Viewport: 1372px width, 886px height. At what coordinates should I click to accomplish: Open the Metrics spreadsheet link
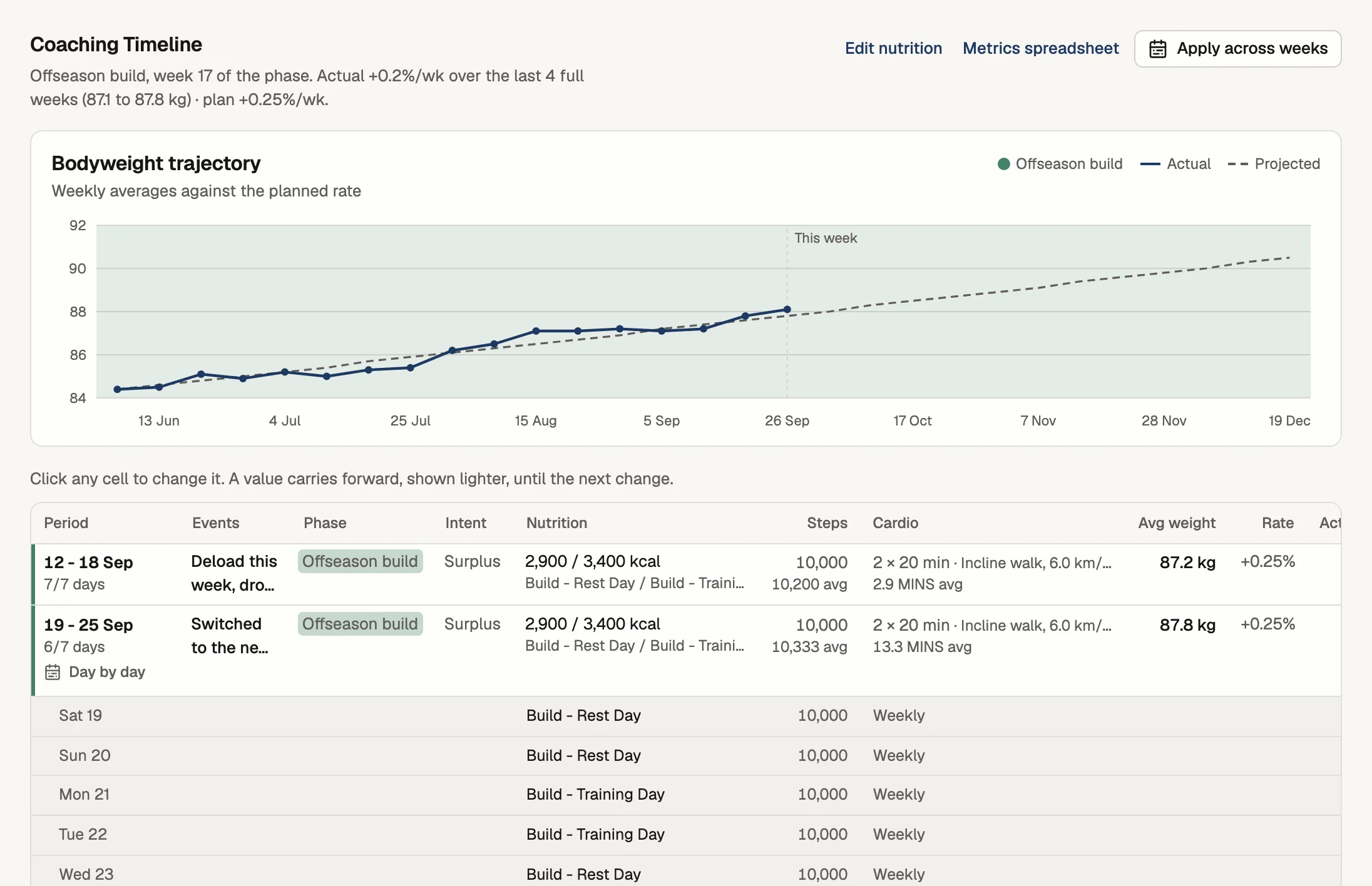coord(1041,48)
